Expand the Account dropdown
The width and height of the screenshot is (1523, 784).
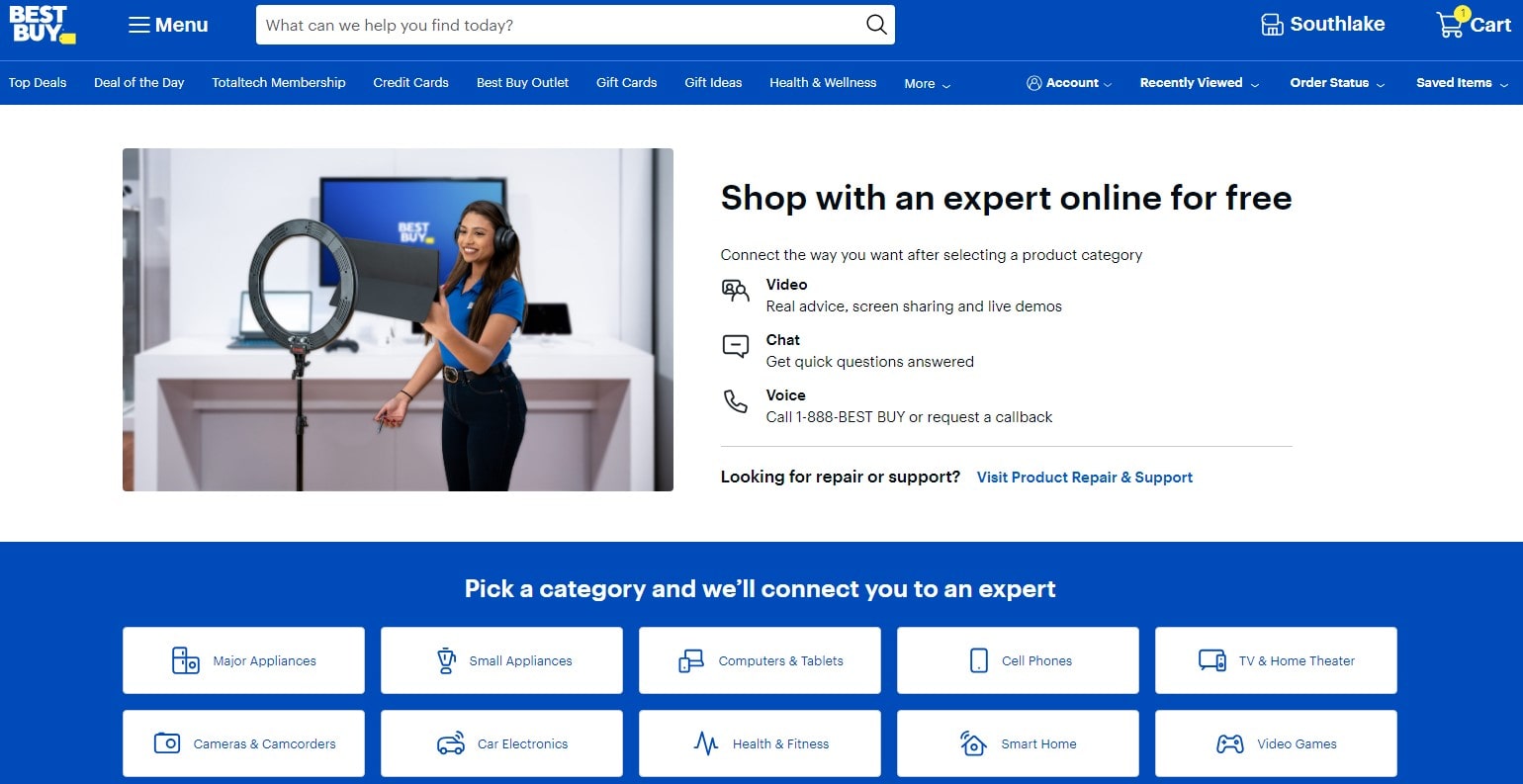coord(1069,83)
